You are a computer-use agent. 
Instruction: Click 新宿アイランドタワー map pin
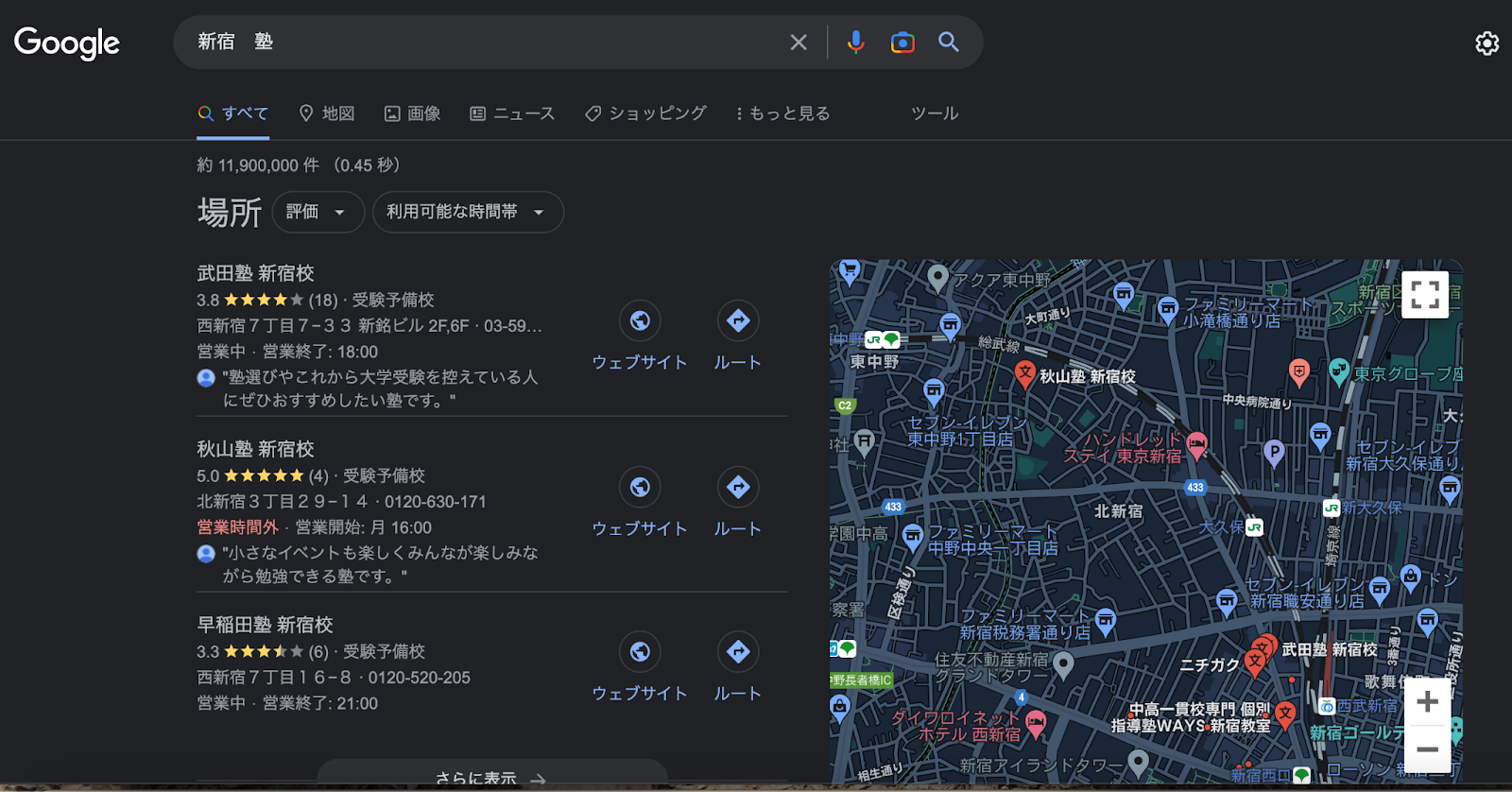tap(1138, 762)
